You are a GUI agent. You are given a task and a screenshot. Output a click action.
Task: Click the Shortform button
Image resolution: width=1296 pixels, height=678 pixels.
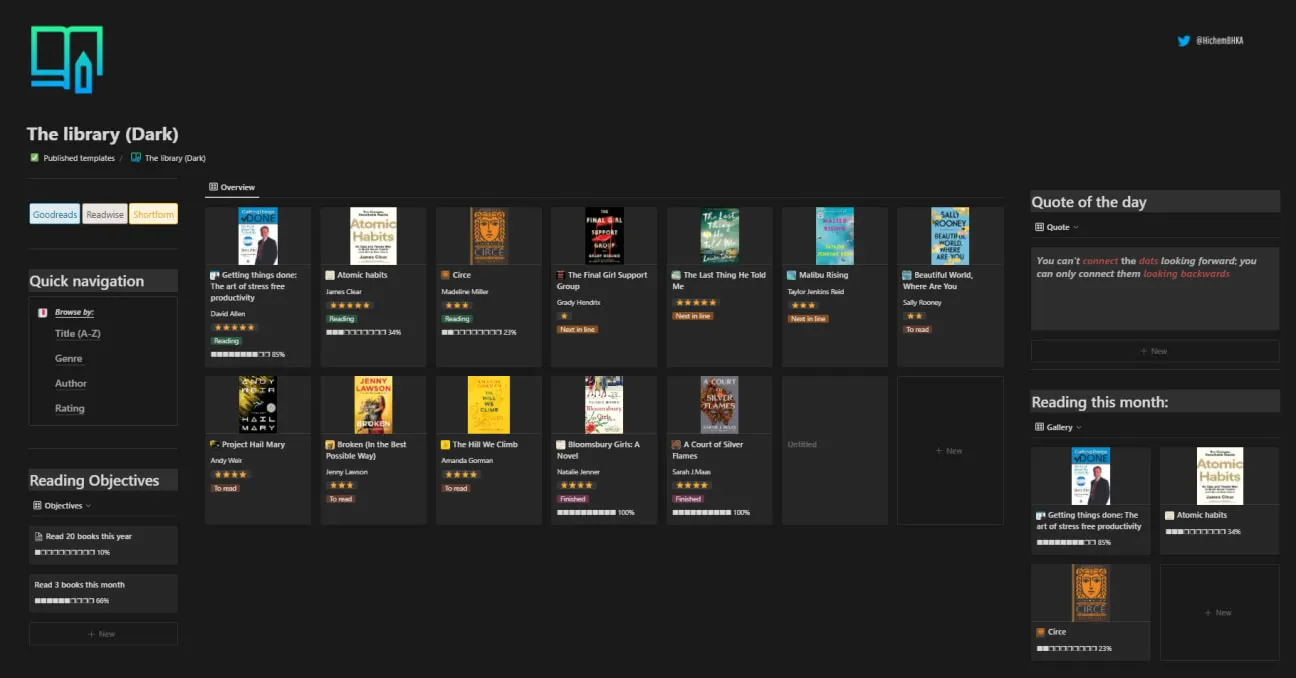[153, 214]
